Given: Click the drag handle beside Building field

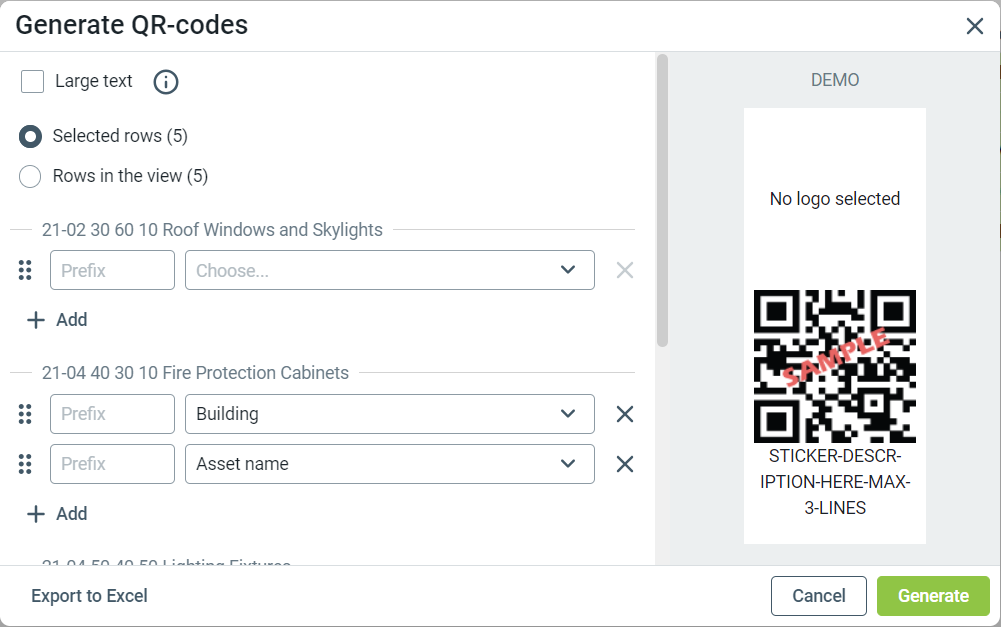Looking at the screenshot, I should 26,414.
